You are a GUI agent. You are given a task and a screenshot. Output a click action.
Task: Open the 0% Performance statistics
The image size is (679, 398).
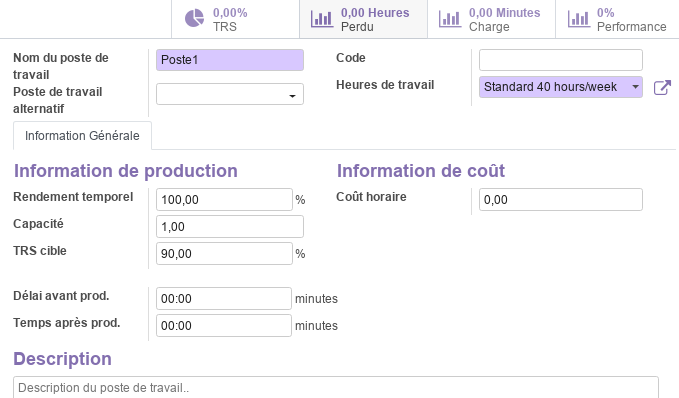click(618, 19)
